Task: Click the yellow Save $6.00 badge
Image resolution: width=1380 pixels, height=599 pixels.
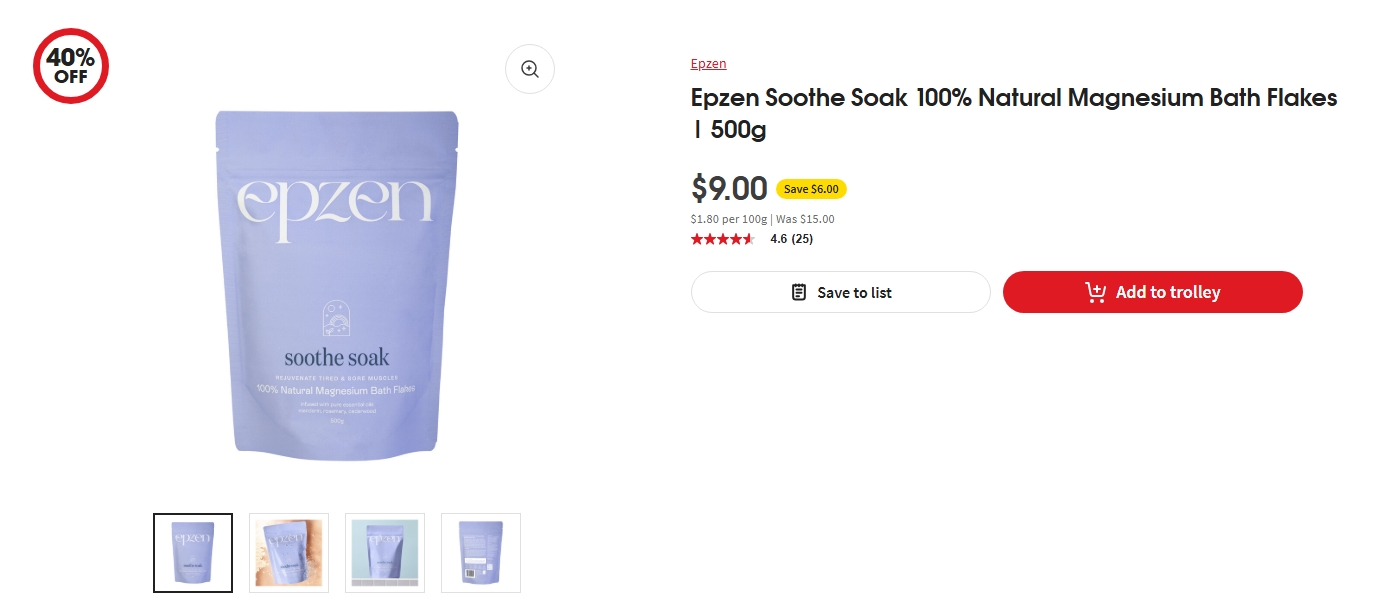Action: click(811, 189)
